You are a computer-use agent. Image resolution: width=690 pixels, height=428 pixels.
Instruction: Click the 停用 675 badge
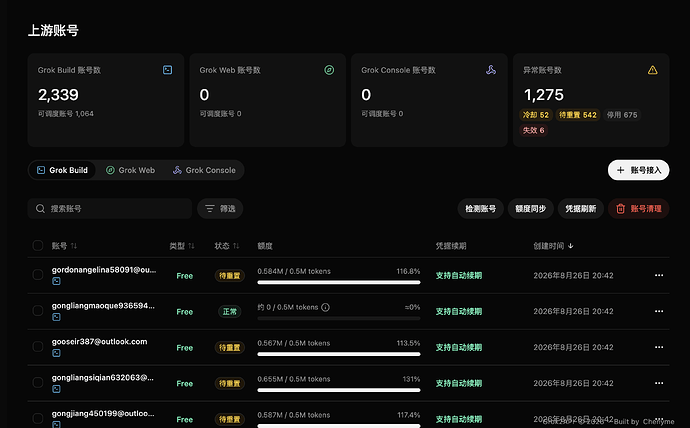pyautogui.click(x=622, y=115)
